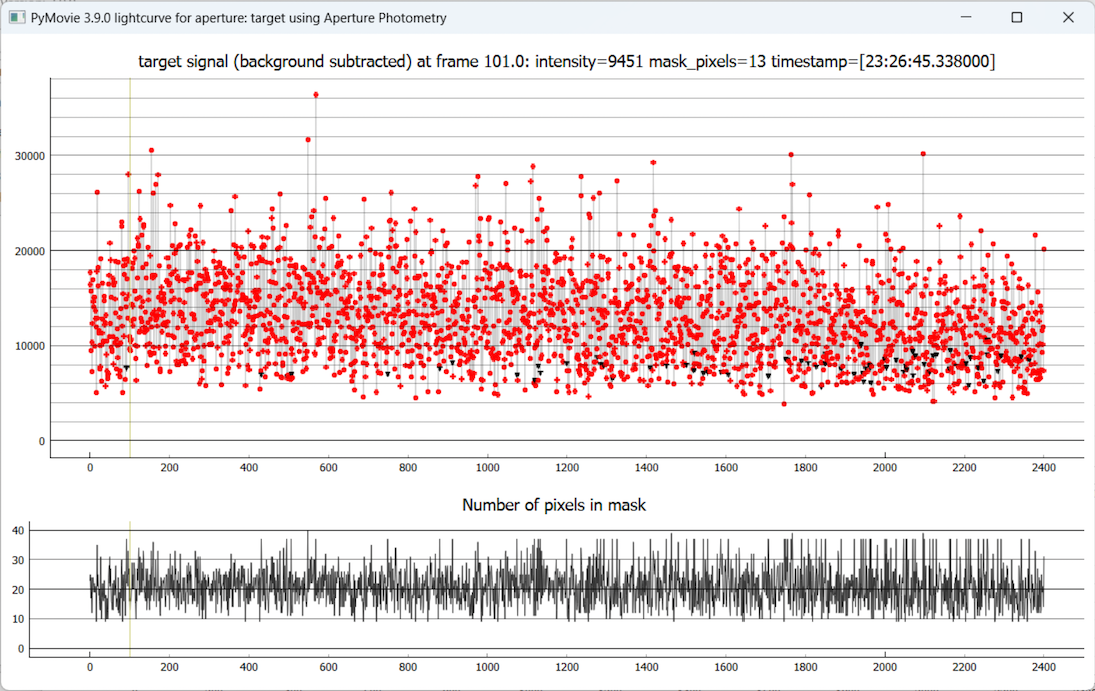The image size is (1095, 691).
Task: Click the 'Number of pixels in mask' title
Action: pyautogui.click(x=554, y=505)
